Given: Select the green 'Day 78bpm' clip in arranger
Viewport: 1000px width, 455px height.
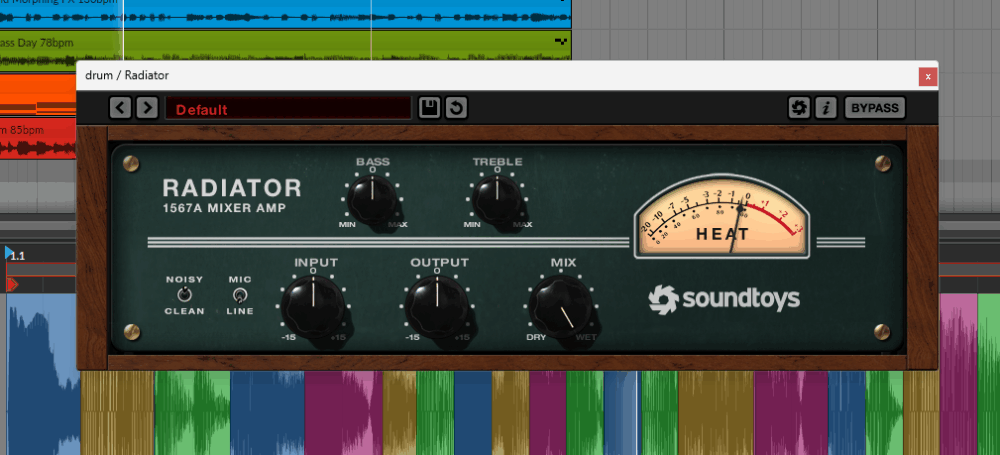Looking at the screenshot, I should click(x=285, y=45).
